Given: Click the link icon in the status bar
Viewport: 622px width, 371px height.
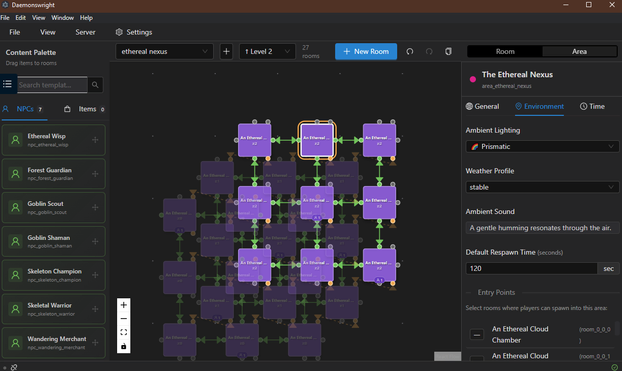Looking at the screenshot, I should click(x=14, y=367).
